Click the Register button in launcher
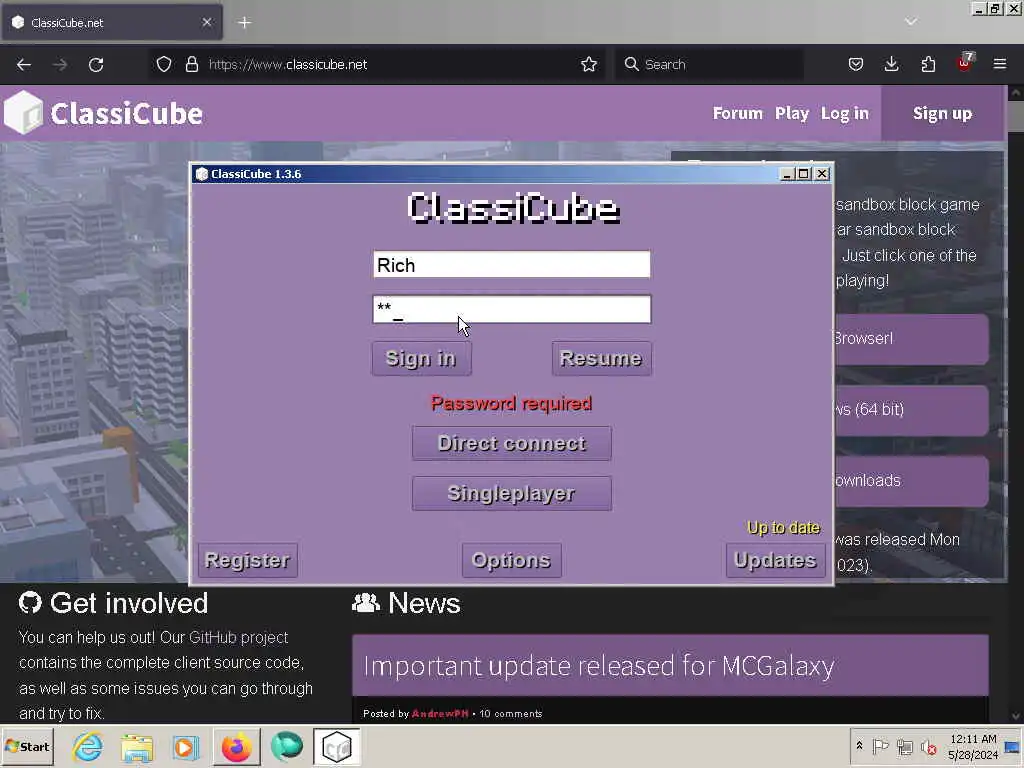 (x=248, y=560)
